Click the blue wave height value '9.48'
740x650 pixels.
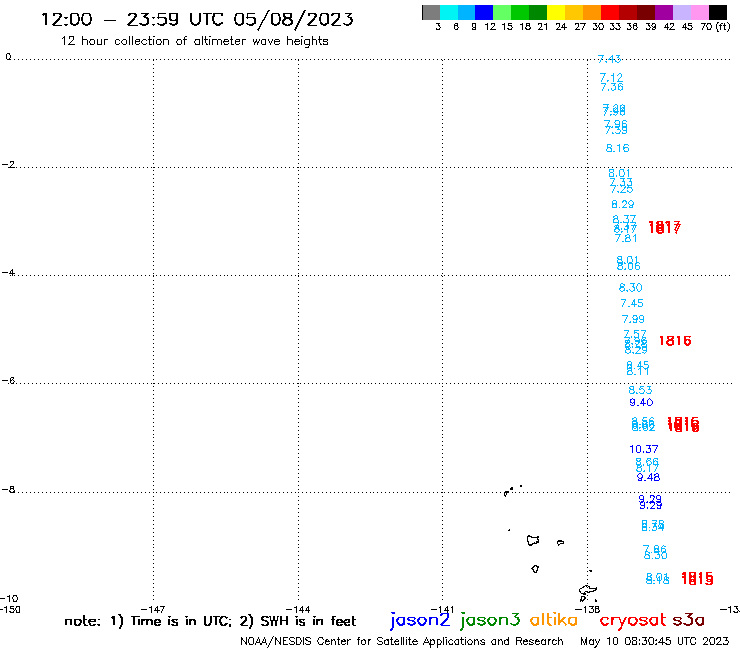(648, 477)
